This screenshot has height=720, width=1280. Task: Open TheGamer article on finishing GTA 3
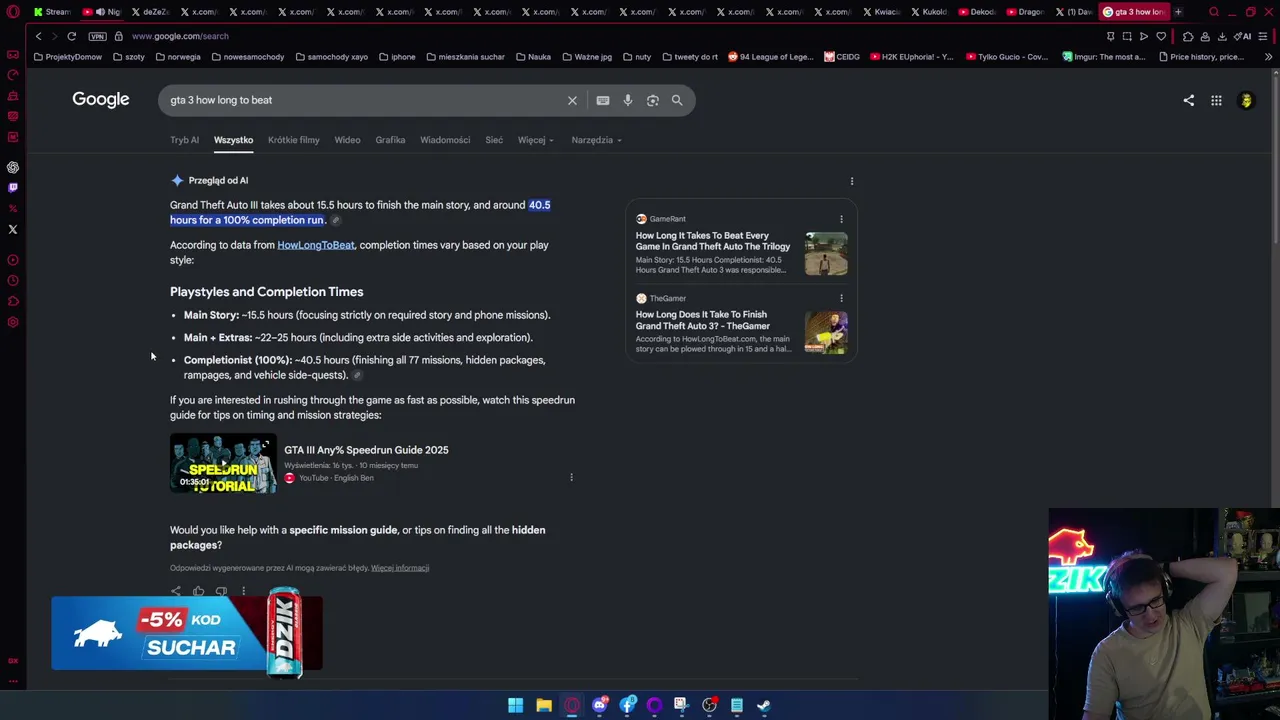point(703,320)
